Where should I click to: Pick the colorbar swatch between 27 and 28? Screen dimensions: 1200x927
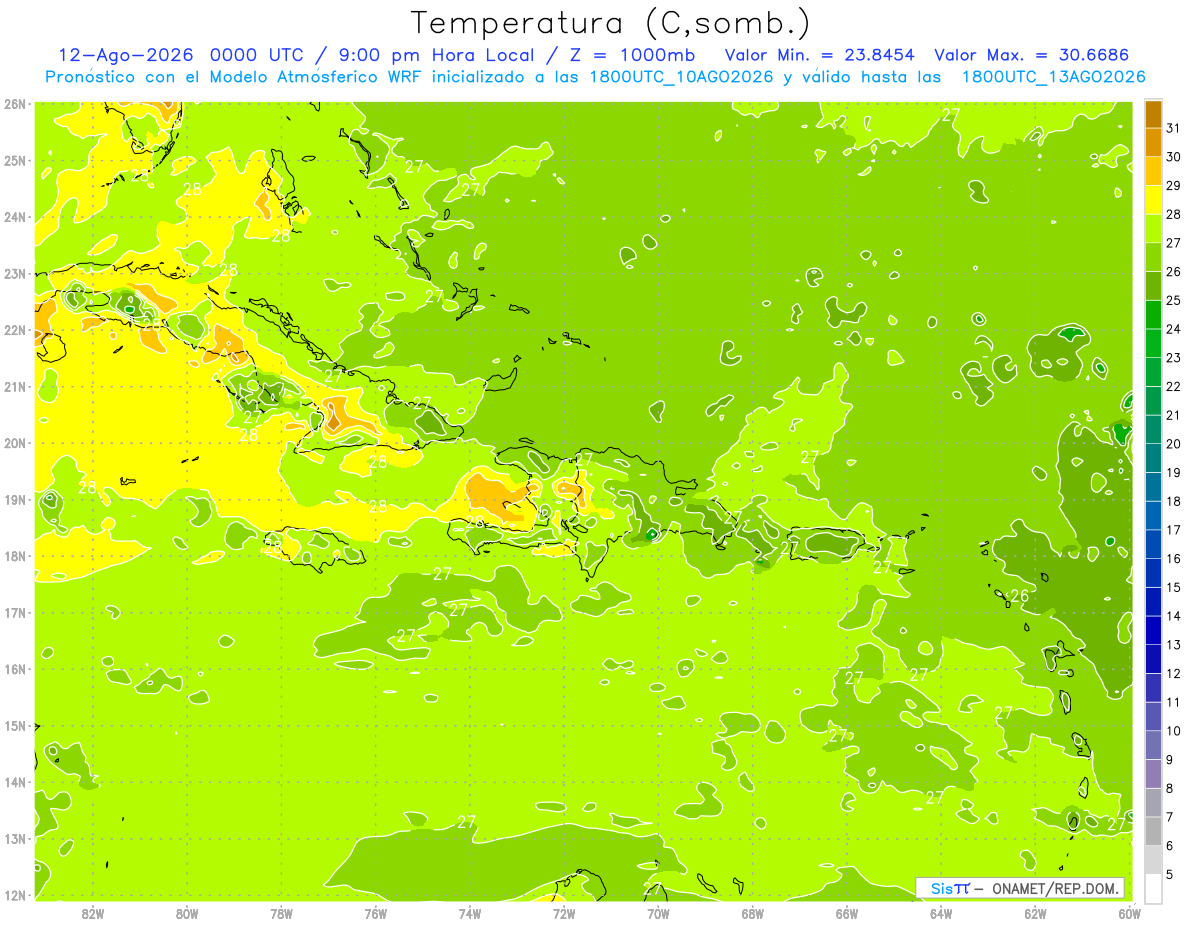tap(1152, 227)
